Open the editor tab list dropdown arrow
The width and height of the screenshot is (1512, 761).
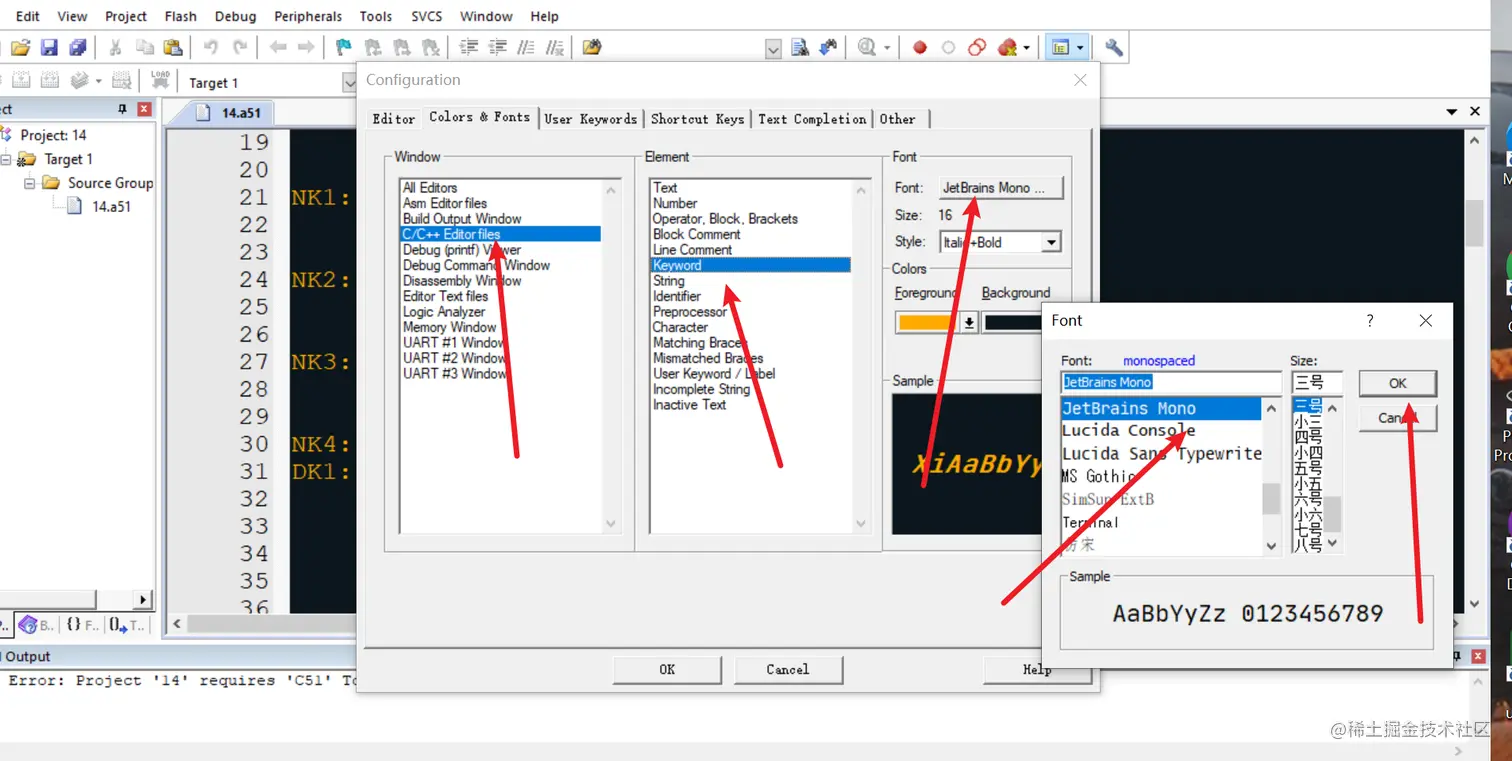coord(1451,112)
